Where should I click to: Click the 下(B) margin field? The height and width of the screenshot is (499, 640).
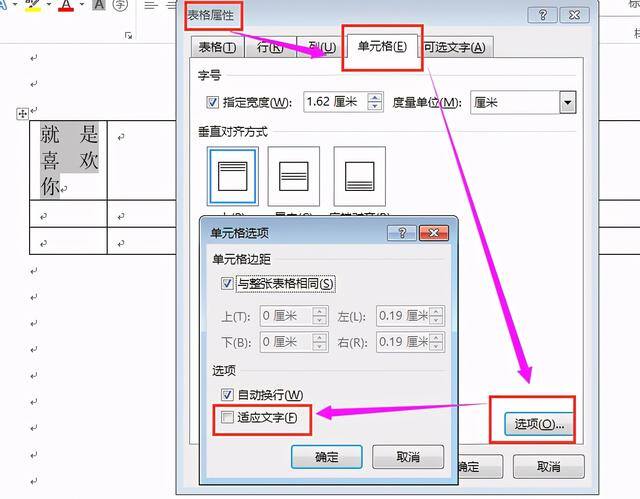click(x=286, y=342)
